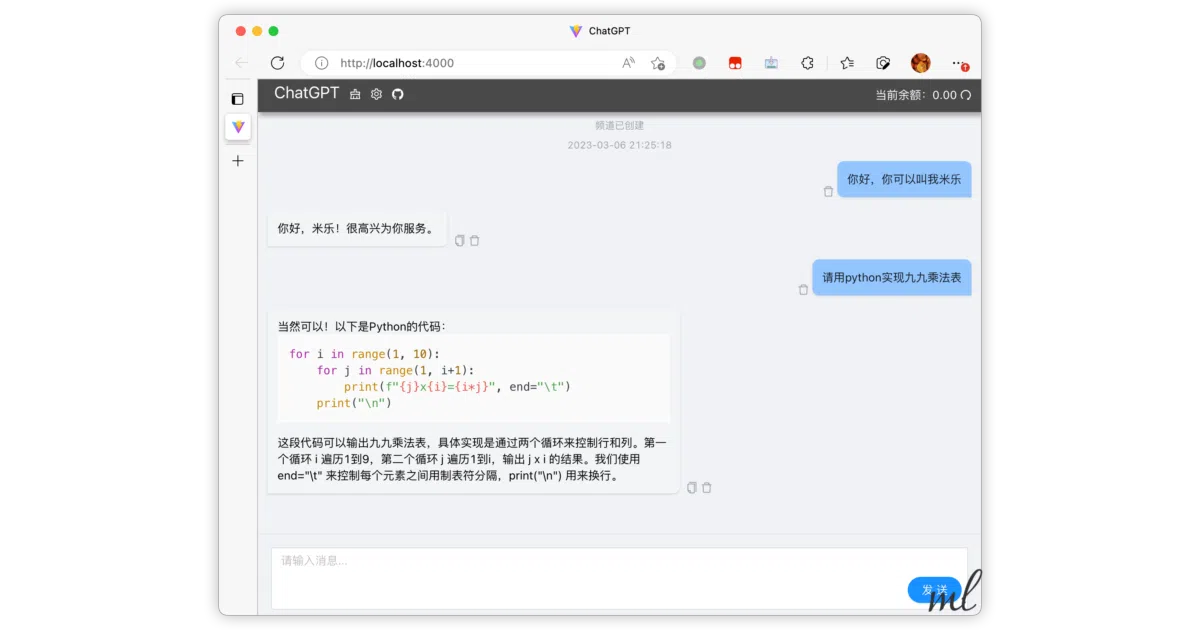Open the Collections-style toolbar icon beside favorites
This screenshot has height=630, width=1200.
pyautogui.click(x=883, y=62)
